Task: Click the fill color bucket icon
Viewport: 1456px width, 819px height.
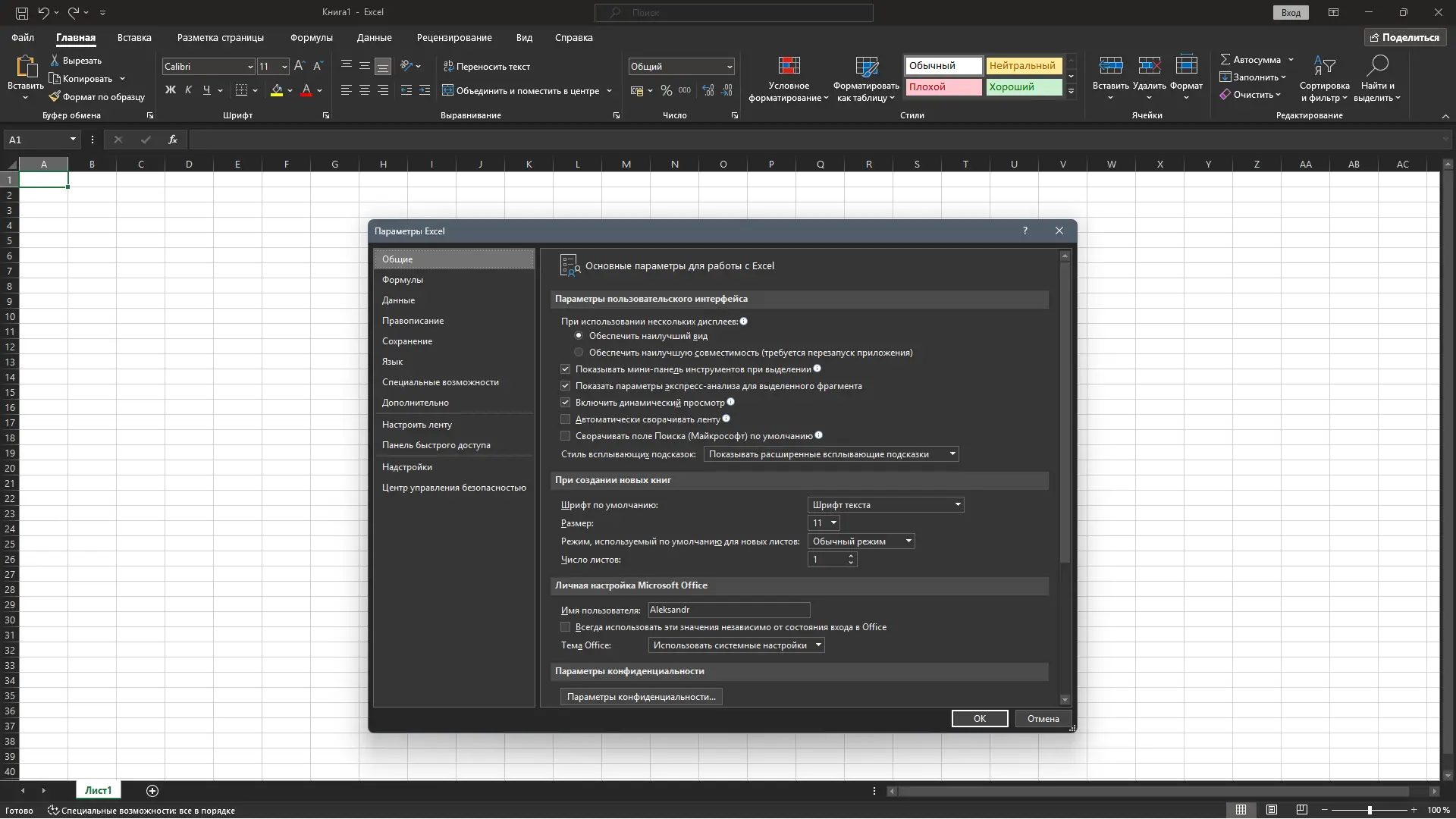Action: tap(277, 90)
